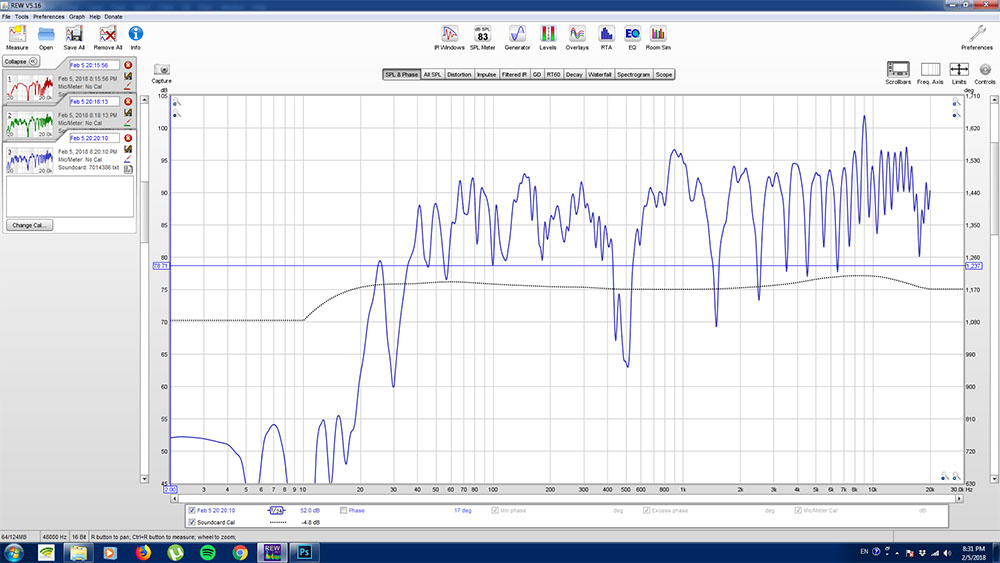Toggle the Soundcard Cal trace checkbox
This screenshot has width=1000, height=563.
(191, 522)
